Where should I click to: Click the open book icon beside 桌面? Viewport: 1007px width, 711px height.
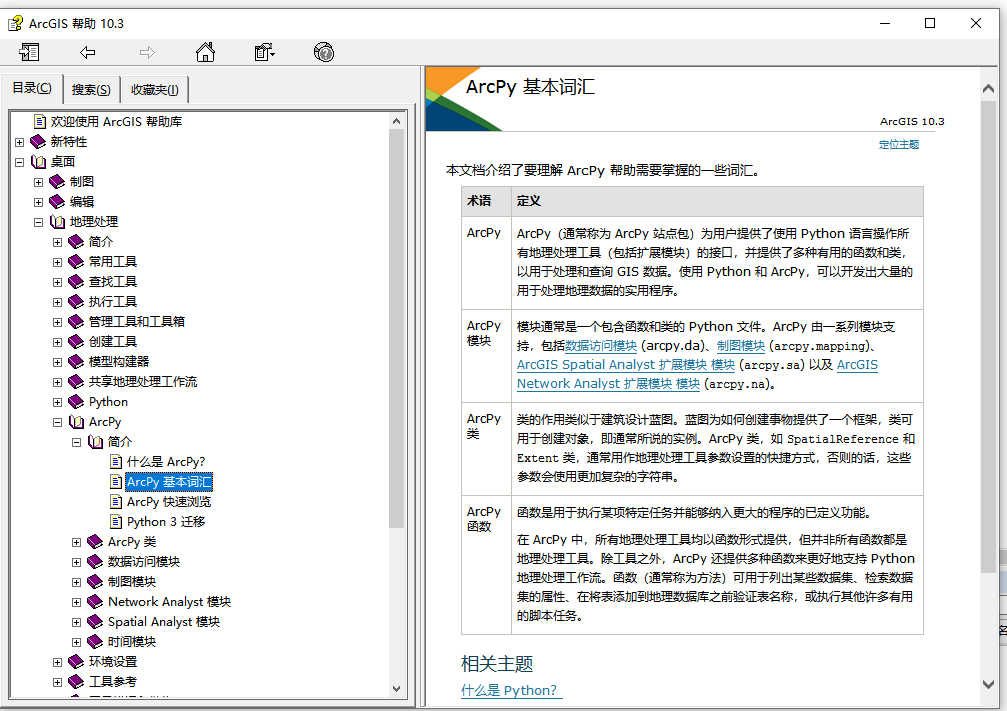(x=38, y=162)
